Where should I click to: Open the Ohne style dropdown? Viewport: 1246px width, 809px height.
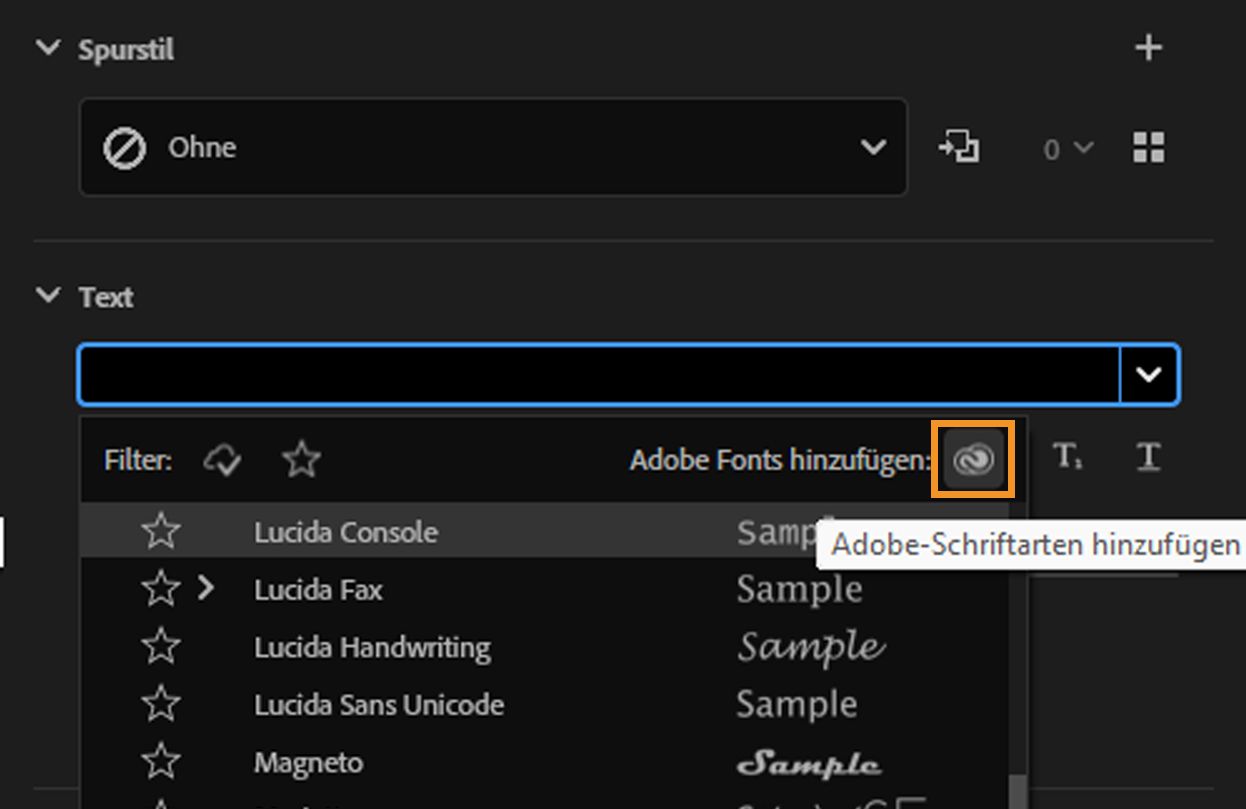[x=493, y=147]
